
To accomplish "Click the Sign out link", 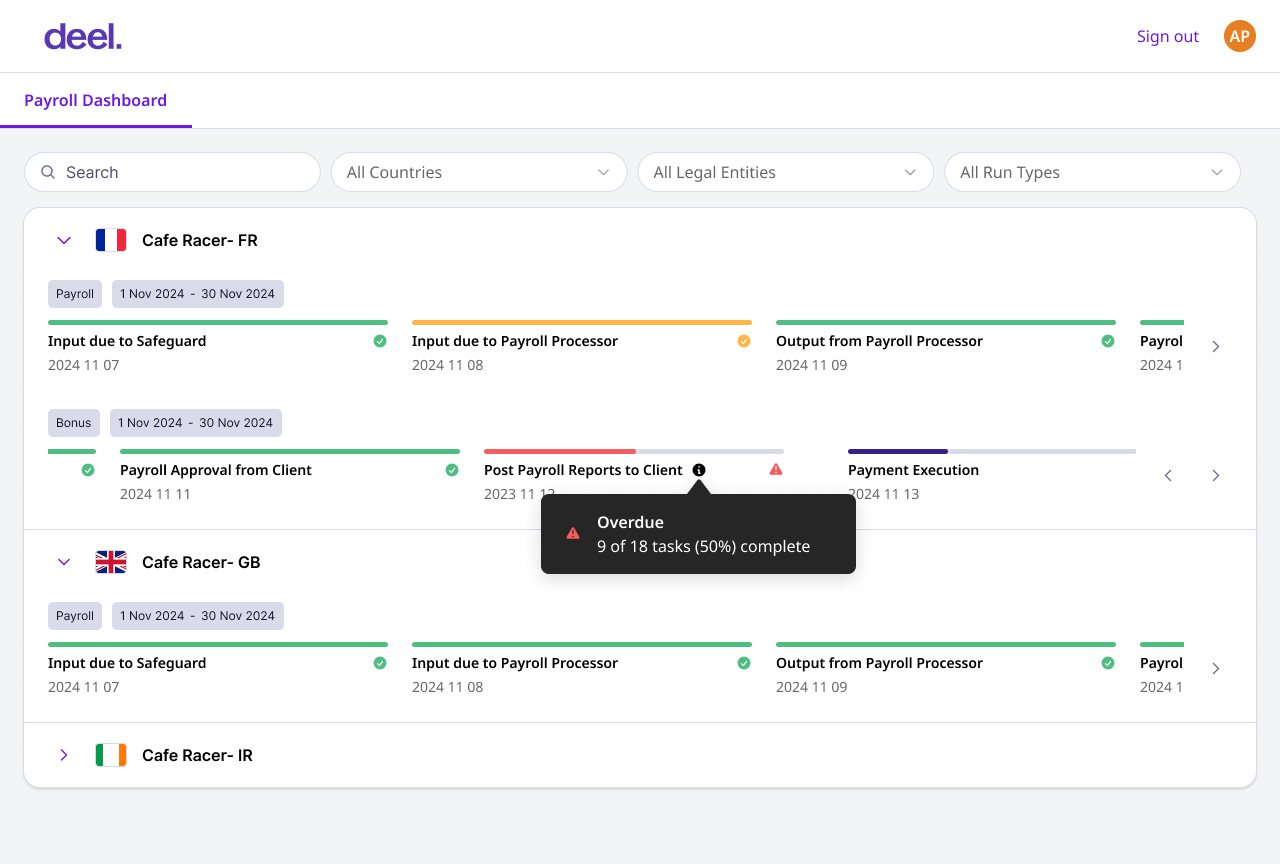I will [x=1168, y=36].
